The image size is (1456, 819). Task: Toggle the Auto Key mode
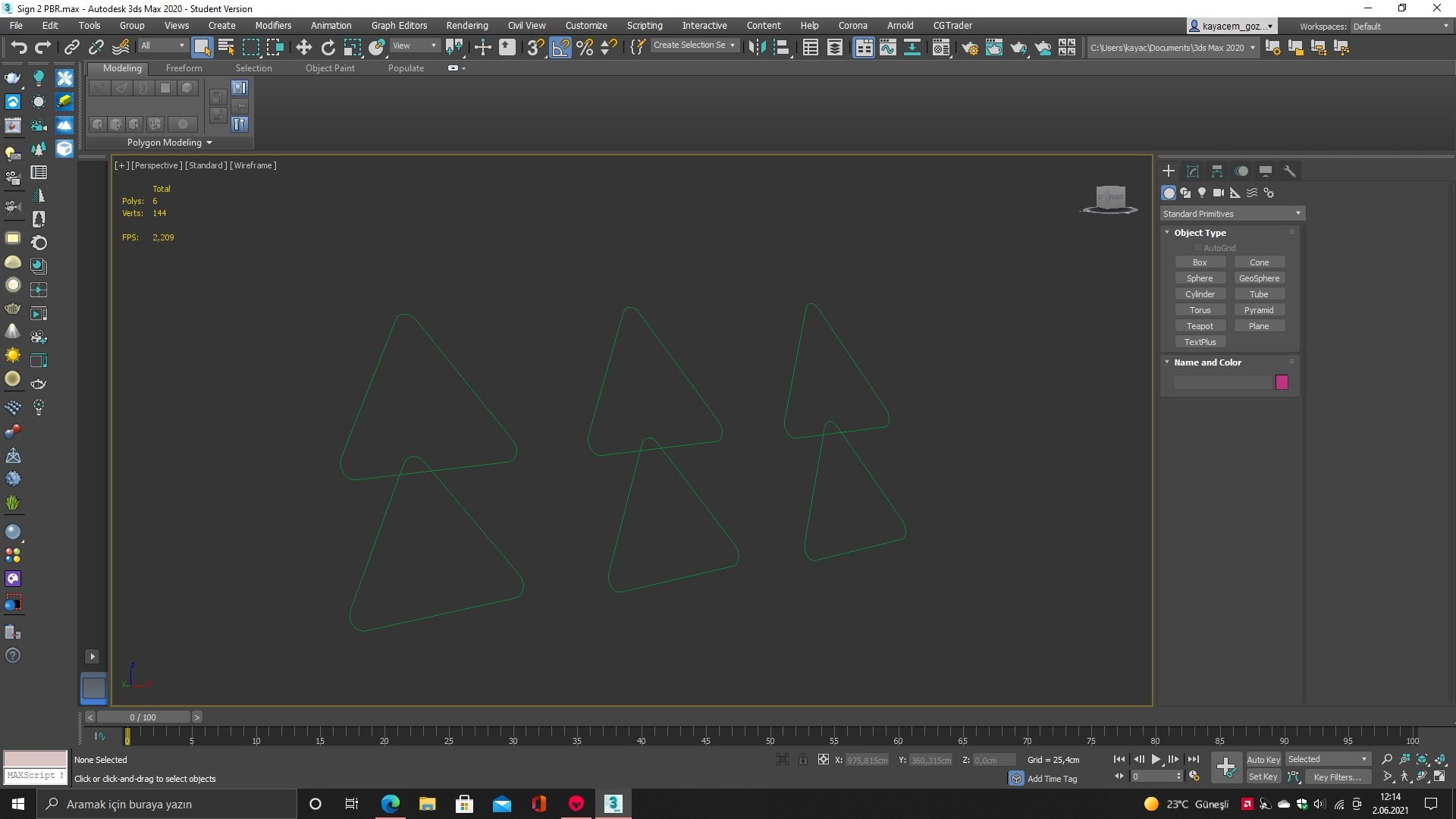[x=1263, y=759]
